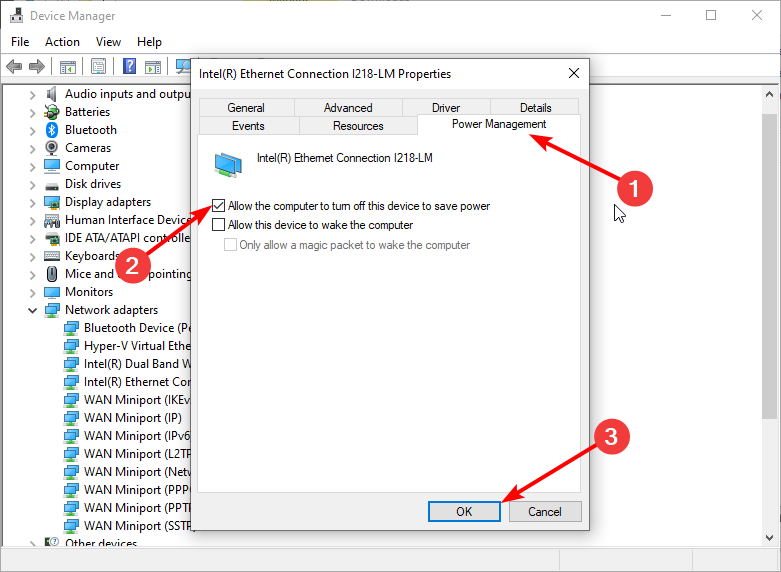This screenshot has width=781, height=572.
Task: Select the WAN Miniport (SSTP) row
Action: click(x=127, y=526)
